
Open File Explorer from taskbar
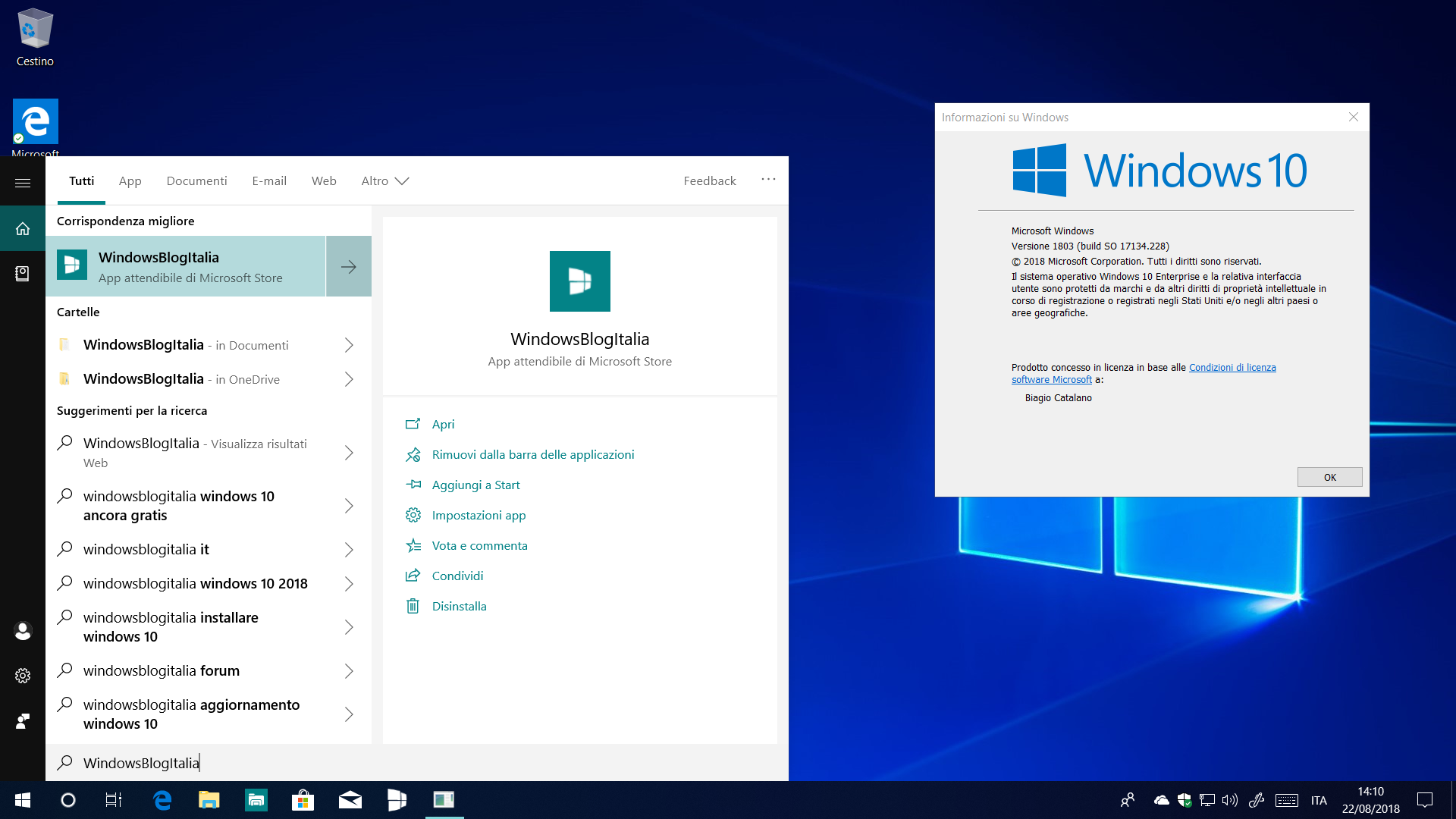(x=209, y=800)
